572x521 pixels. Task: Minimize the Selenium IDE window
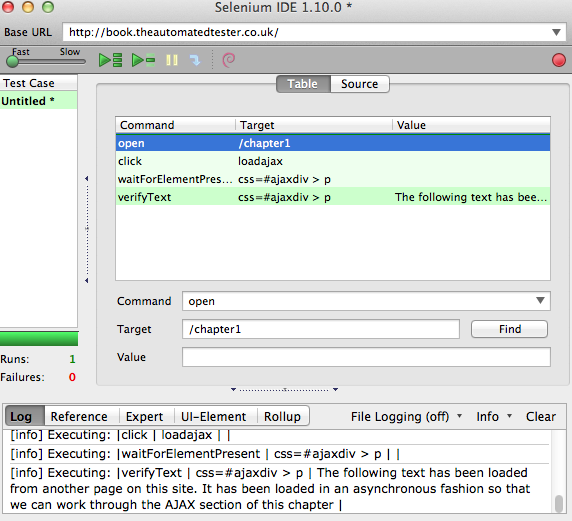(x=28, y=7)
